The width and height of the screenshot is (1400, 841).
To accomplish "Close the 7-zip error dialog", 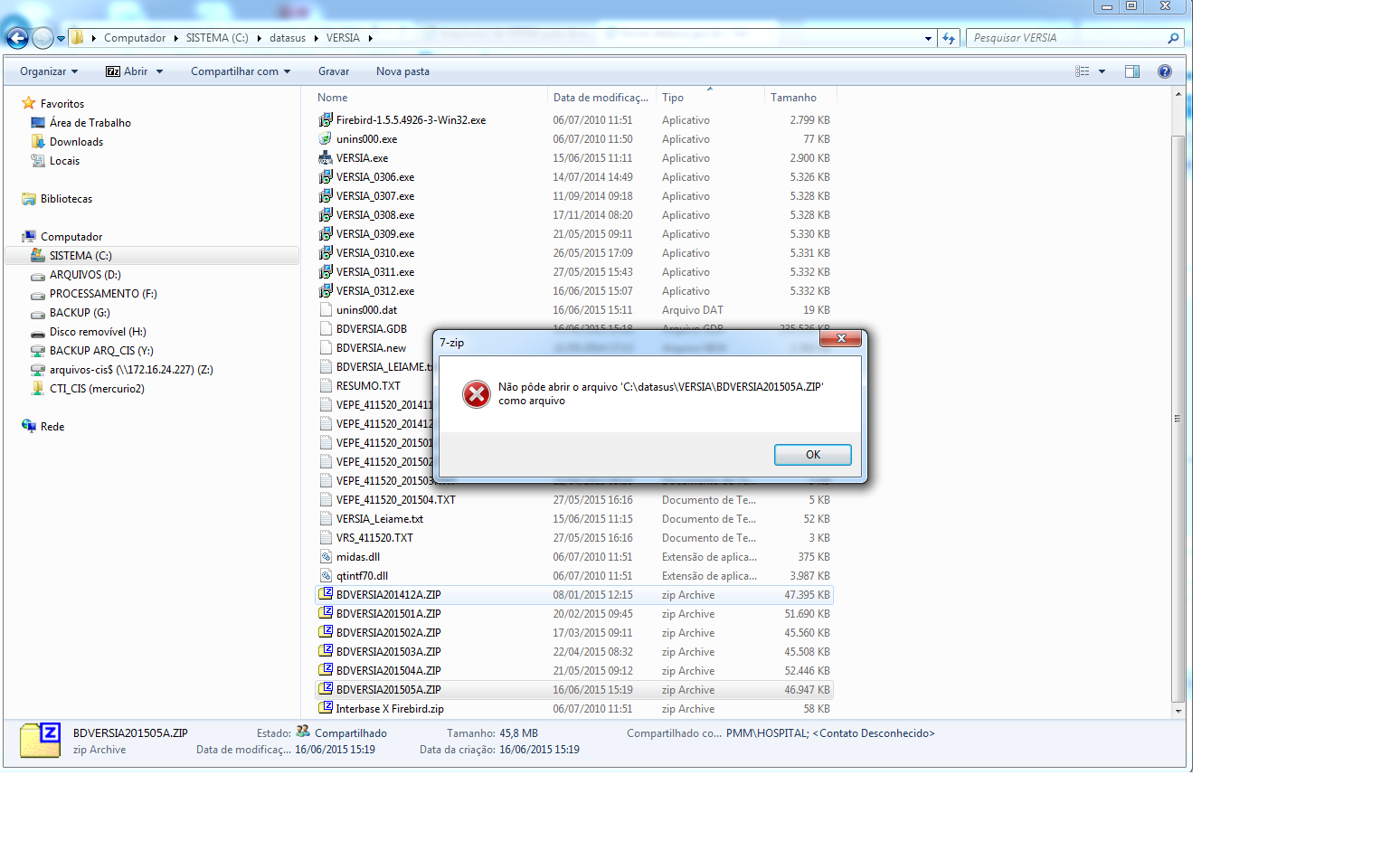I will pyautogui.click(x=841, y=338).
